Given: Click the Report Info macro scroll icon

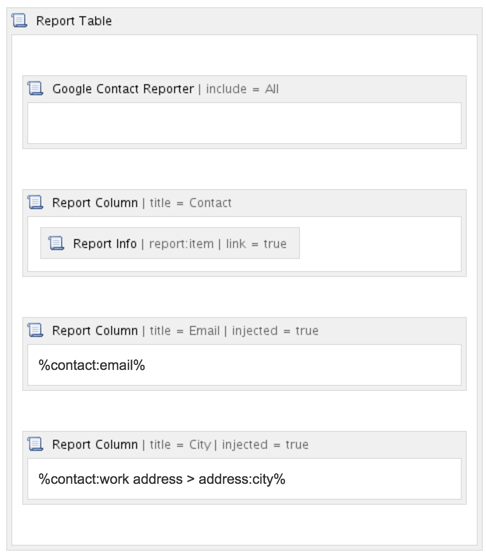Looking at the screenshot, I should coord(56,243).
